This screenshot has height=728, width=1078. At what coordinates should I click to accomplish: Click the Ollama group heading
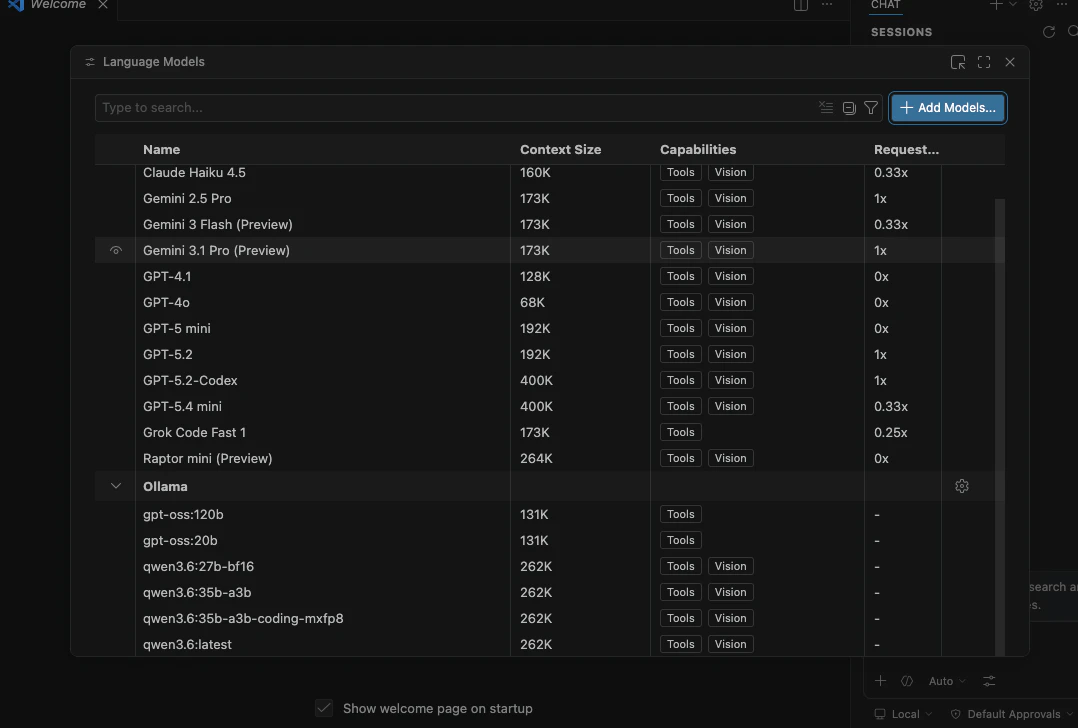(165, 487)
